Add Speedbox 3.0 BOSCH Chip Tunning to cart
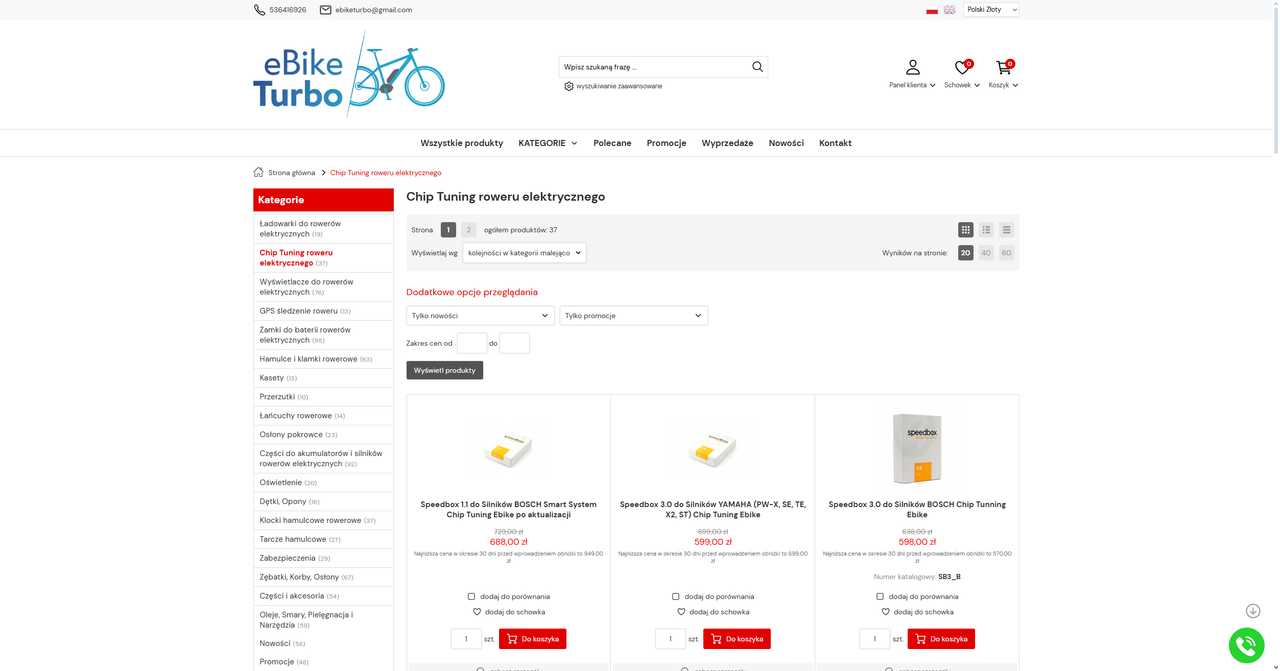 (x=941, y=639)
